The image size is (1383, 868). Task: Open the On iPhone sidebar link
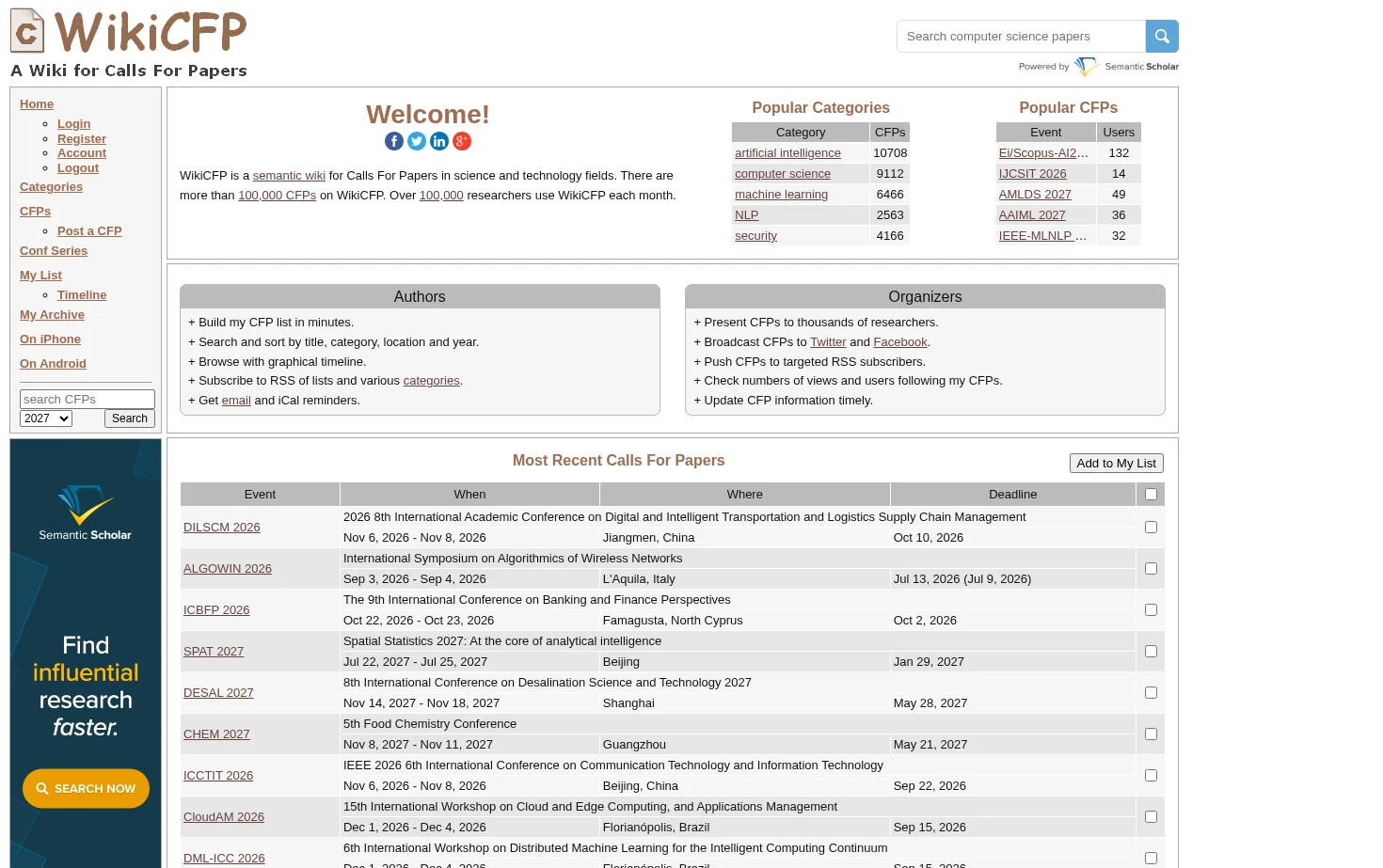(50, 339)
